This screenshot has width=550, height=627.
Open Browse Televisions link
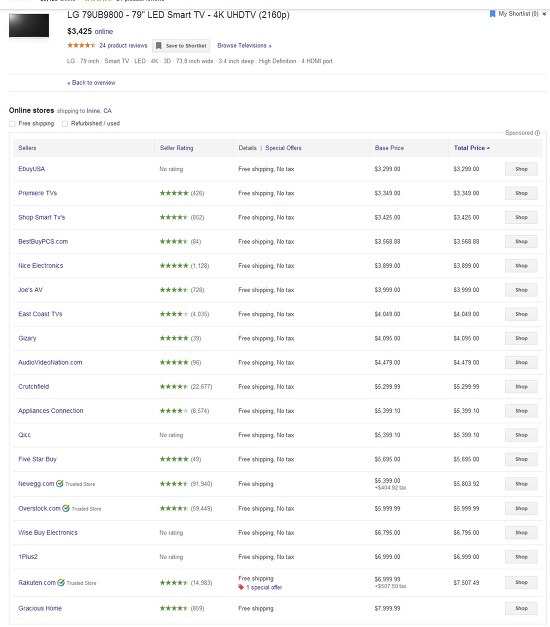(244, 46)
